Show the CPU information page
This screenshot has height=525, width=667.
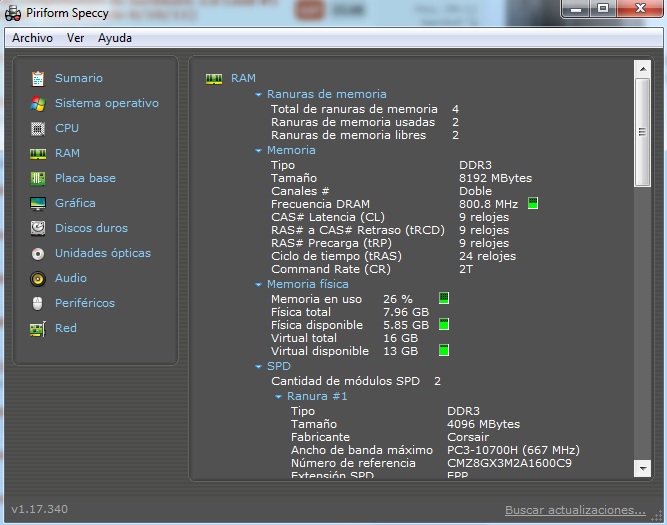coord(67,128)
